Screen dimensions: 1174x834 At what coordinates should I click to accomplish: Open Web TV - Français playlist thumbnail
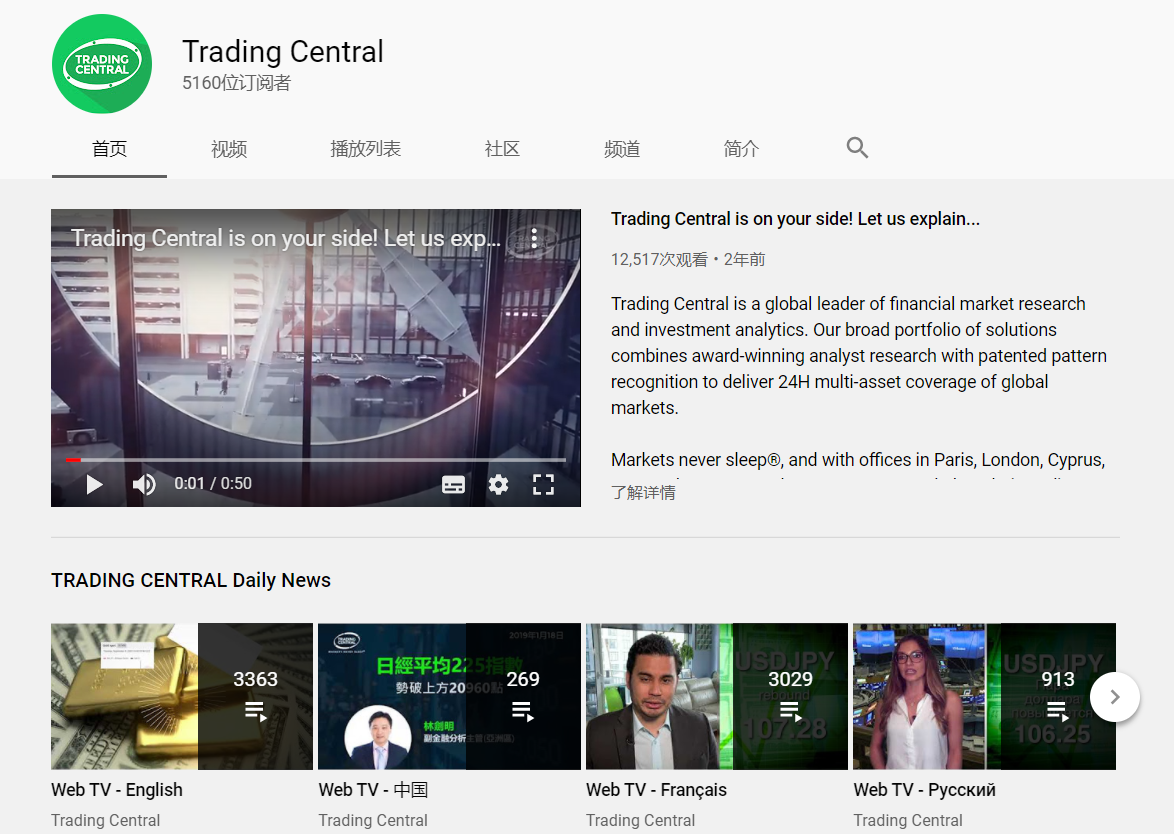pyautogui.click(x=717, y=696)
